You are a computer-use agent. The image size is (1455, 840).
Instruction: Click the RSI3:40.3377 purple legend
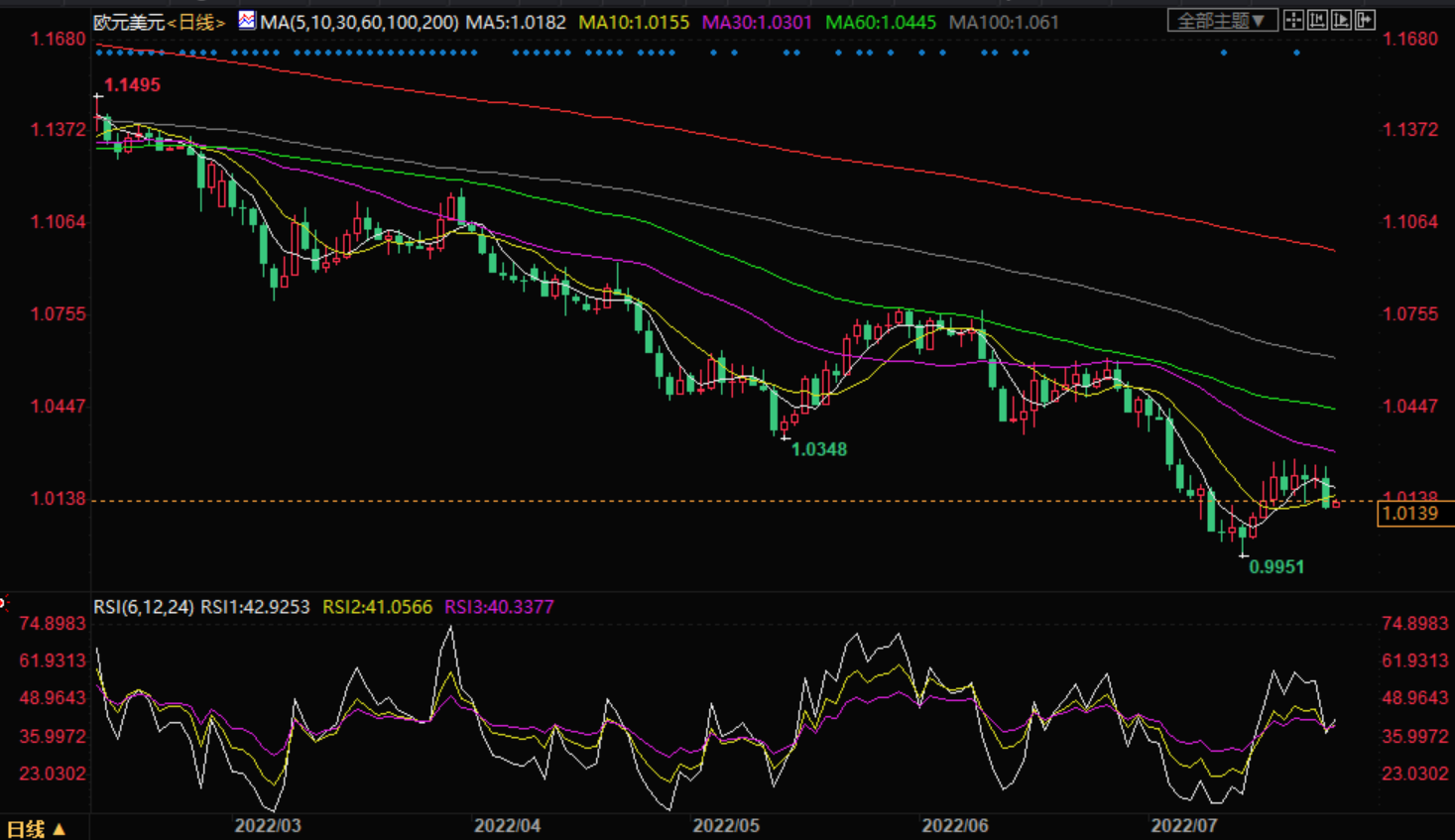[499, 607]
